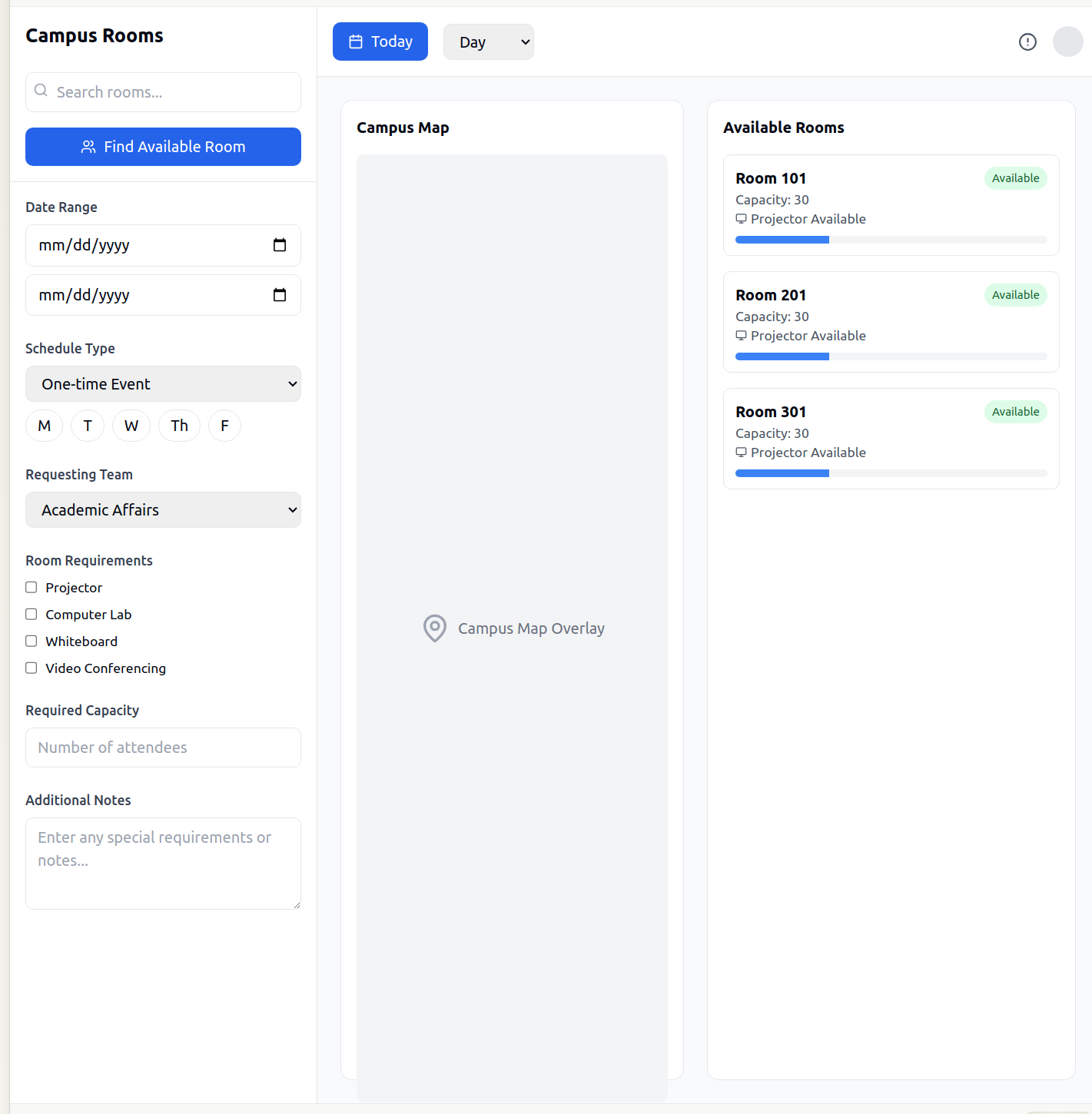The width and height of the screenshot is (1092, 1114).
Task: Open the Requesting Team dropdown
Action: click(x=163, y=510)
